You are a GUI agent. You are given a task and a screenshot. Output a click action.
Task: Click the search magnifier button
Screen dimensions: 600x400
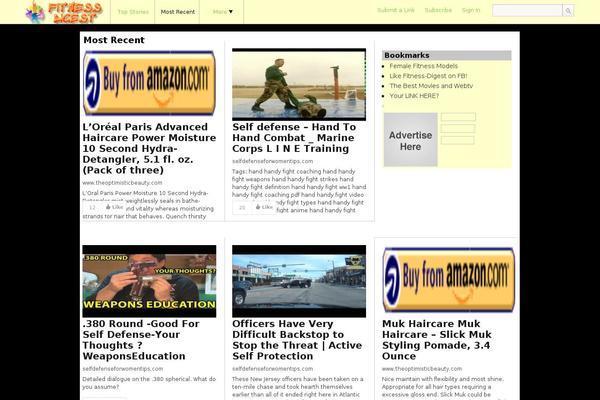click(568, 11)
